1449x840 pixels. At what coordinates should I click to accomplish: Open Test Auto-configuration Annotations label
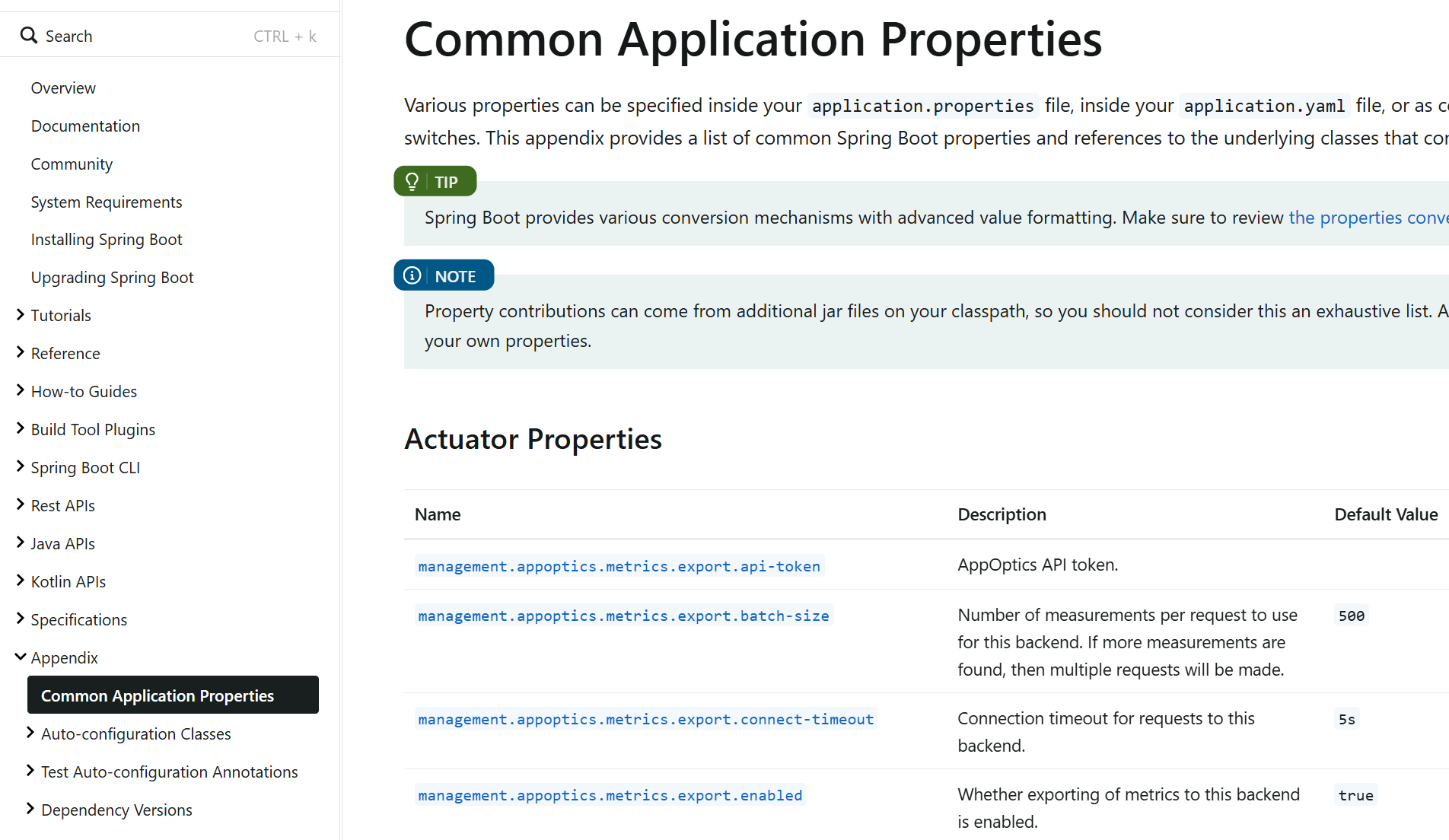tap(169, 772)
